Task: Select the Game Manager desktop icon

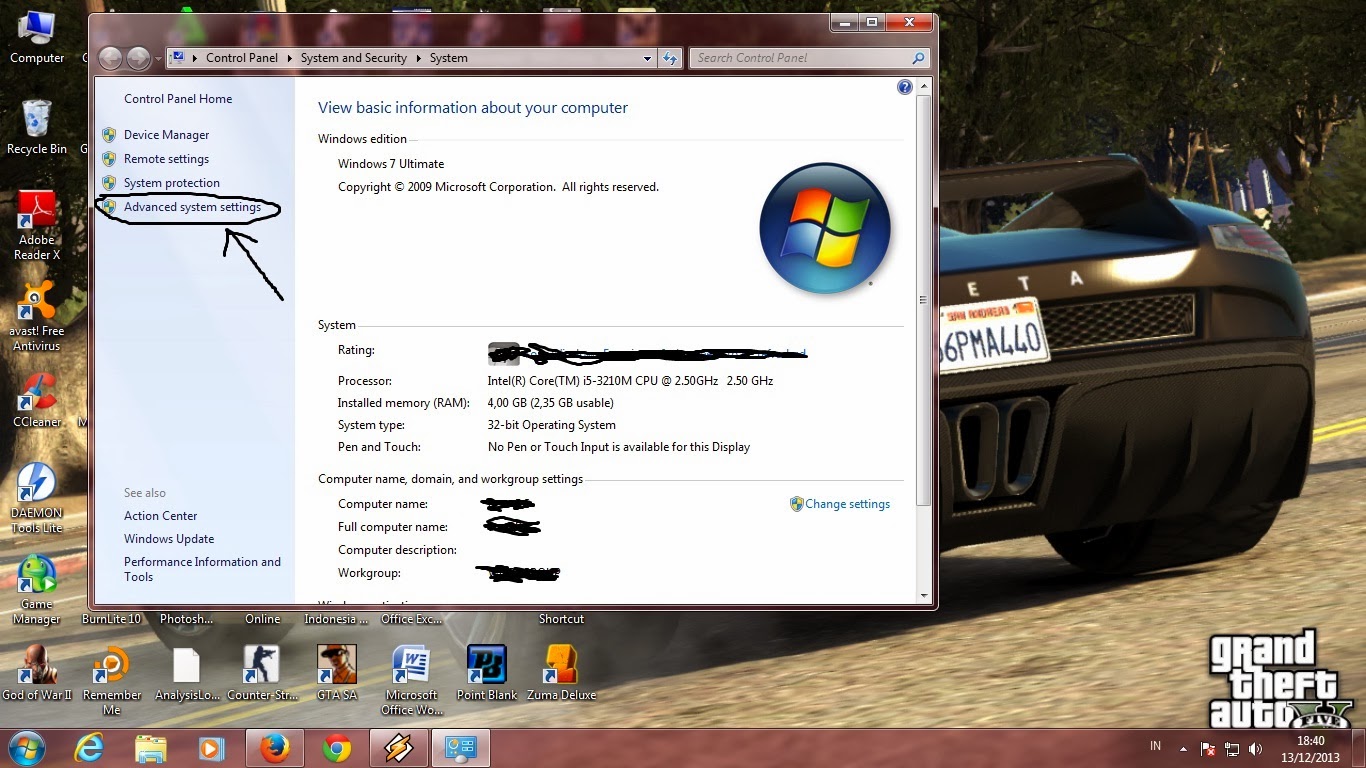Action: (x=37, y=589)
